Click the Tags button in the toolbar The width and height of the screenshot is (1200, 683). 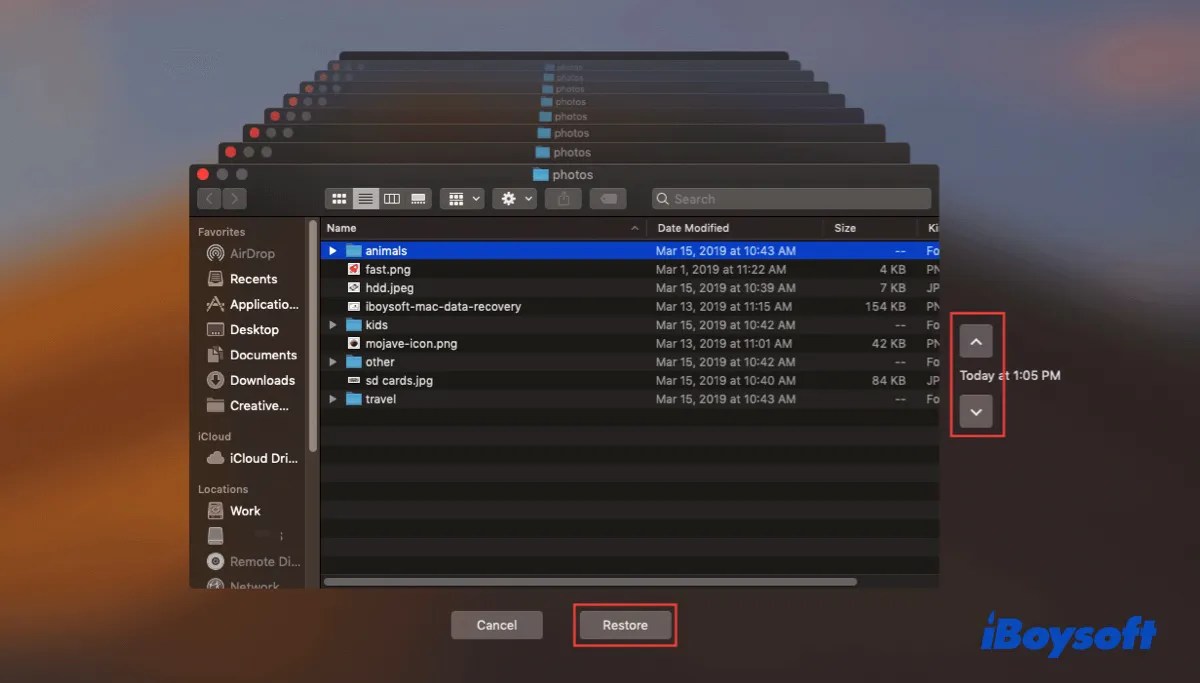(x=608, y=198)
